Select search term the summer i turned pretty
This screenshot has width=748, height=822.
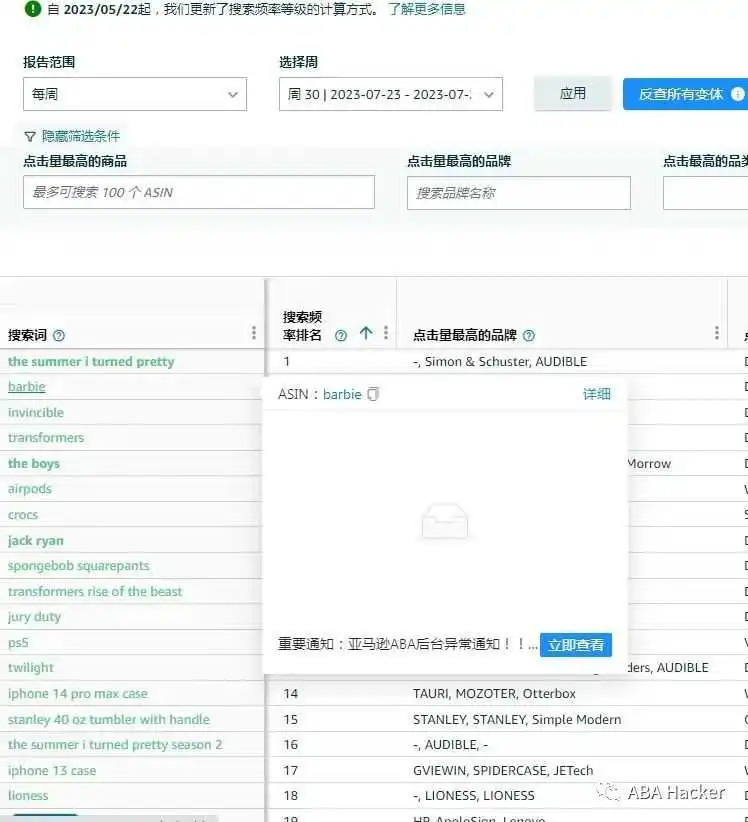pos(91,362)
